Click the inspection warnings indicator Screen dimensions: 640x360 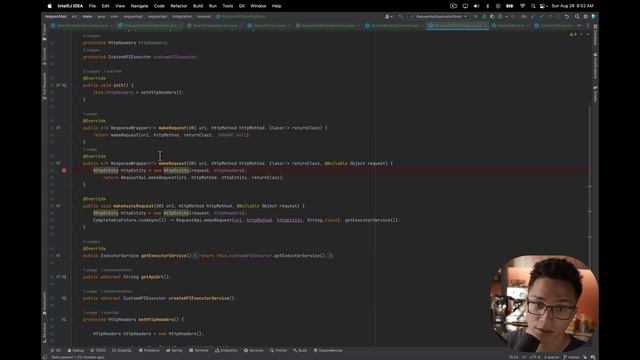(573, 35)
